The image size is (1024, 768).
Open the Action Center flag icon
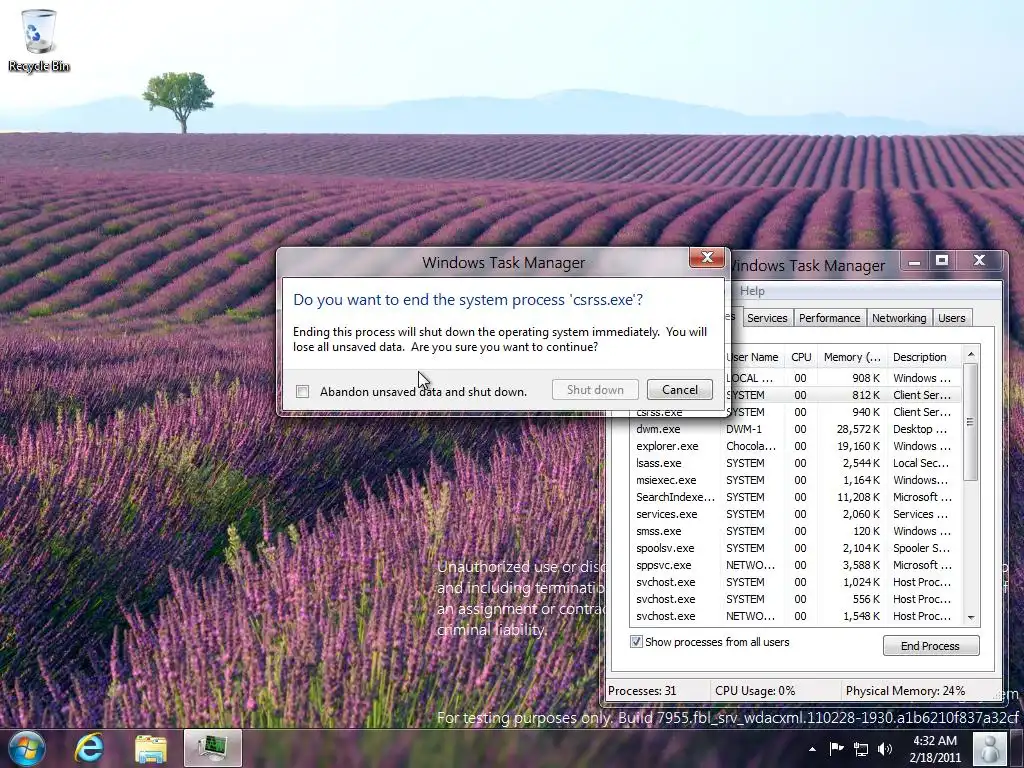tap(836, 748)
